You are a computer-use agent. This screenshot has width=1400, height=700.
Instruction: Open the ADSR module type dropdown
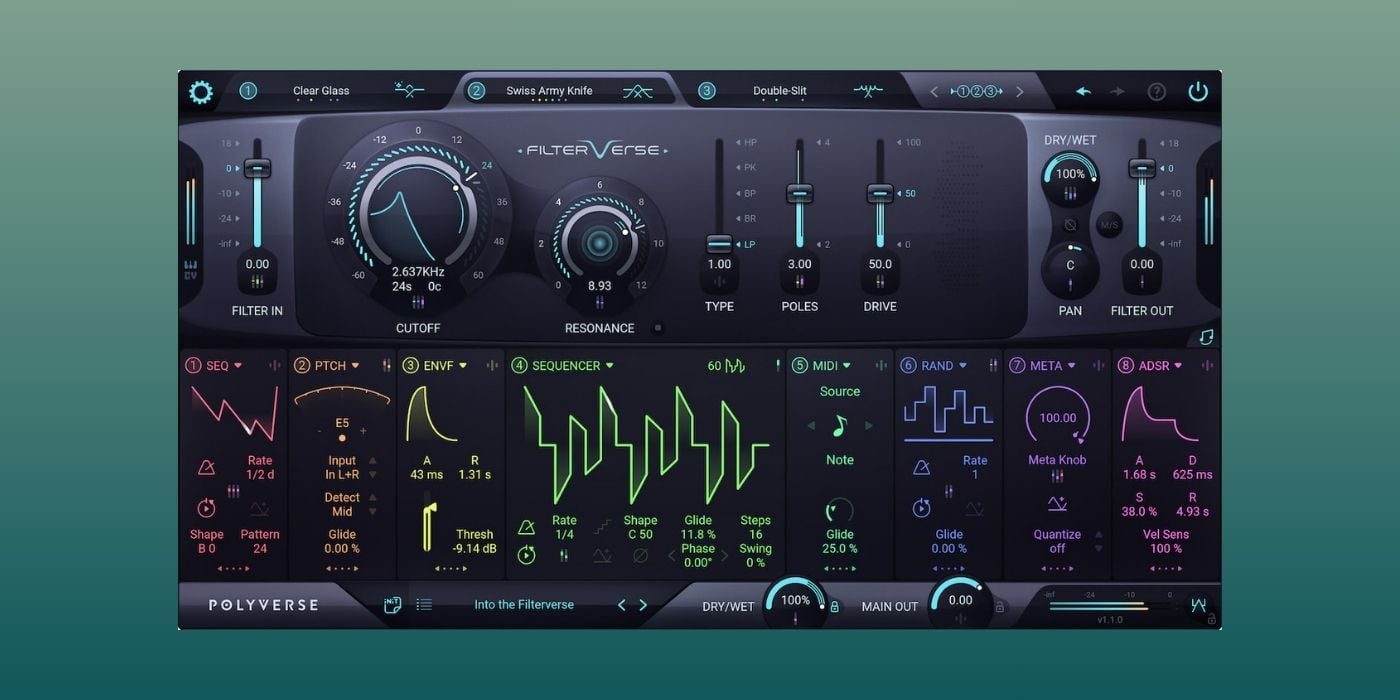pos(1178,366)
